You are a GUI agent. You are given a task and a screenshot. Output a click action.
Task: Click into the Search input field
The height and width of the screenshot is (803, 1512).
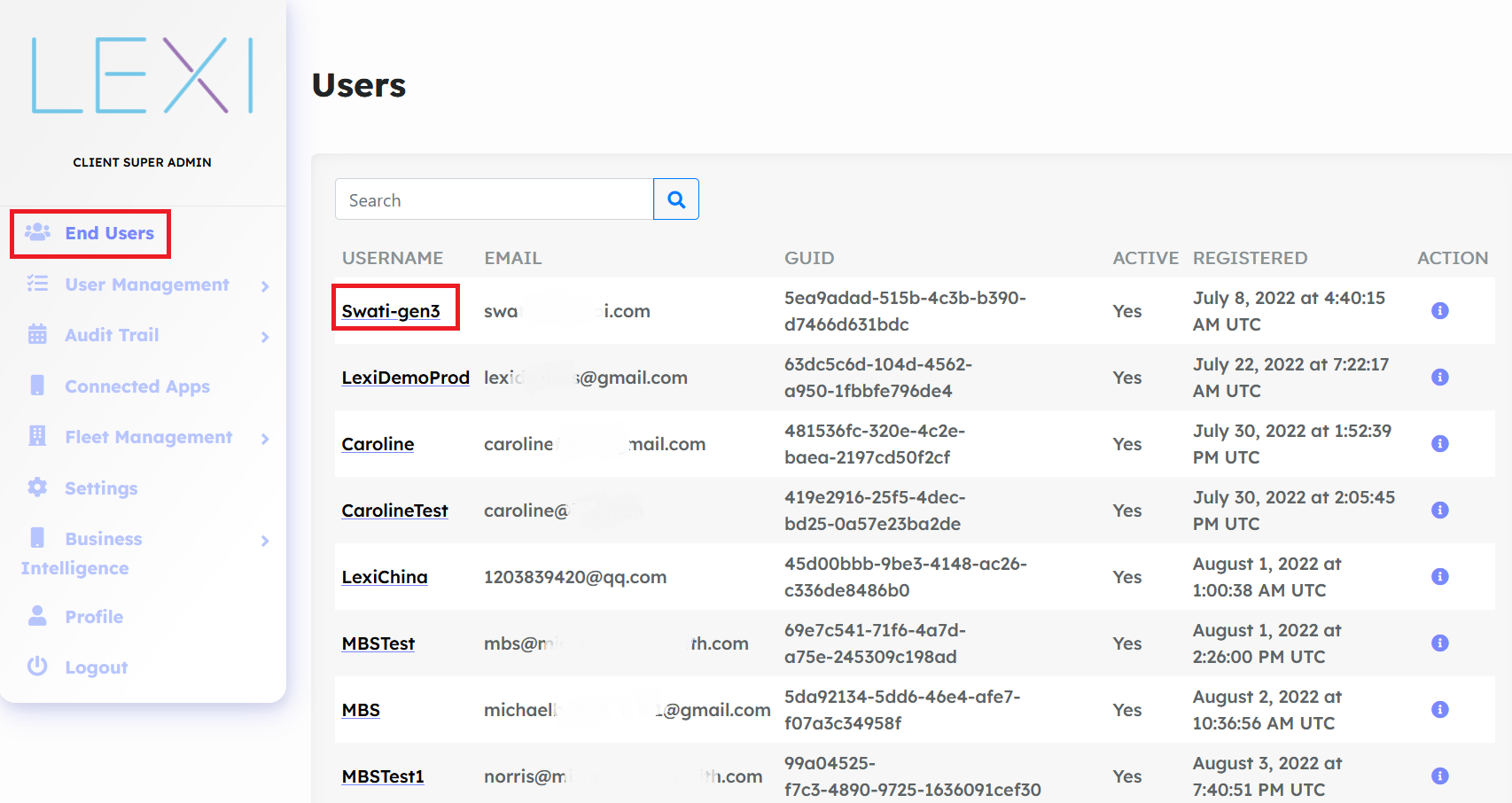coord(494,199)
